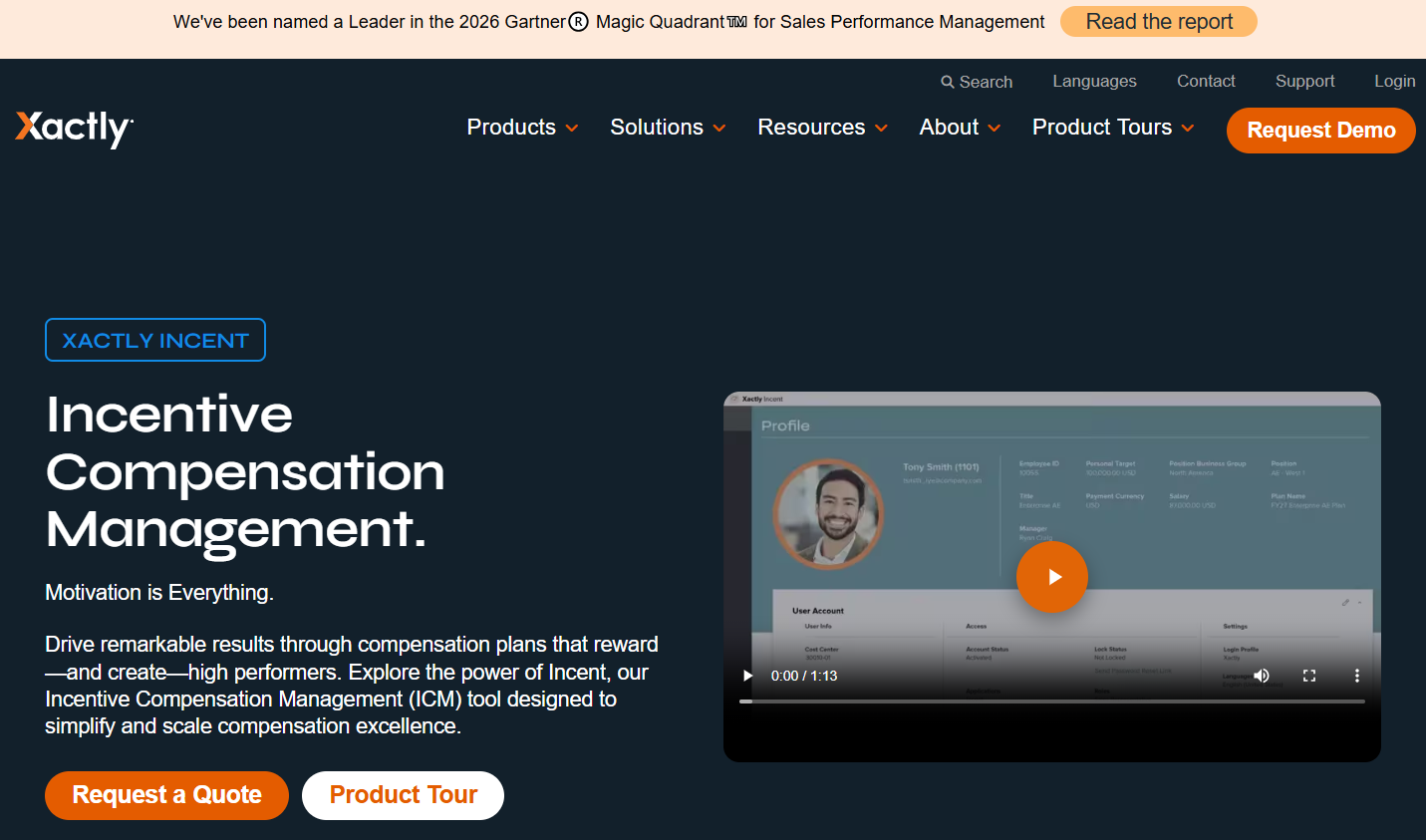Seek using the video progress bar
The height and width of the screenshot is (840, 1426).
point(1052,701)
